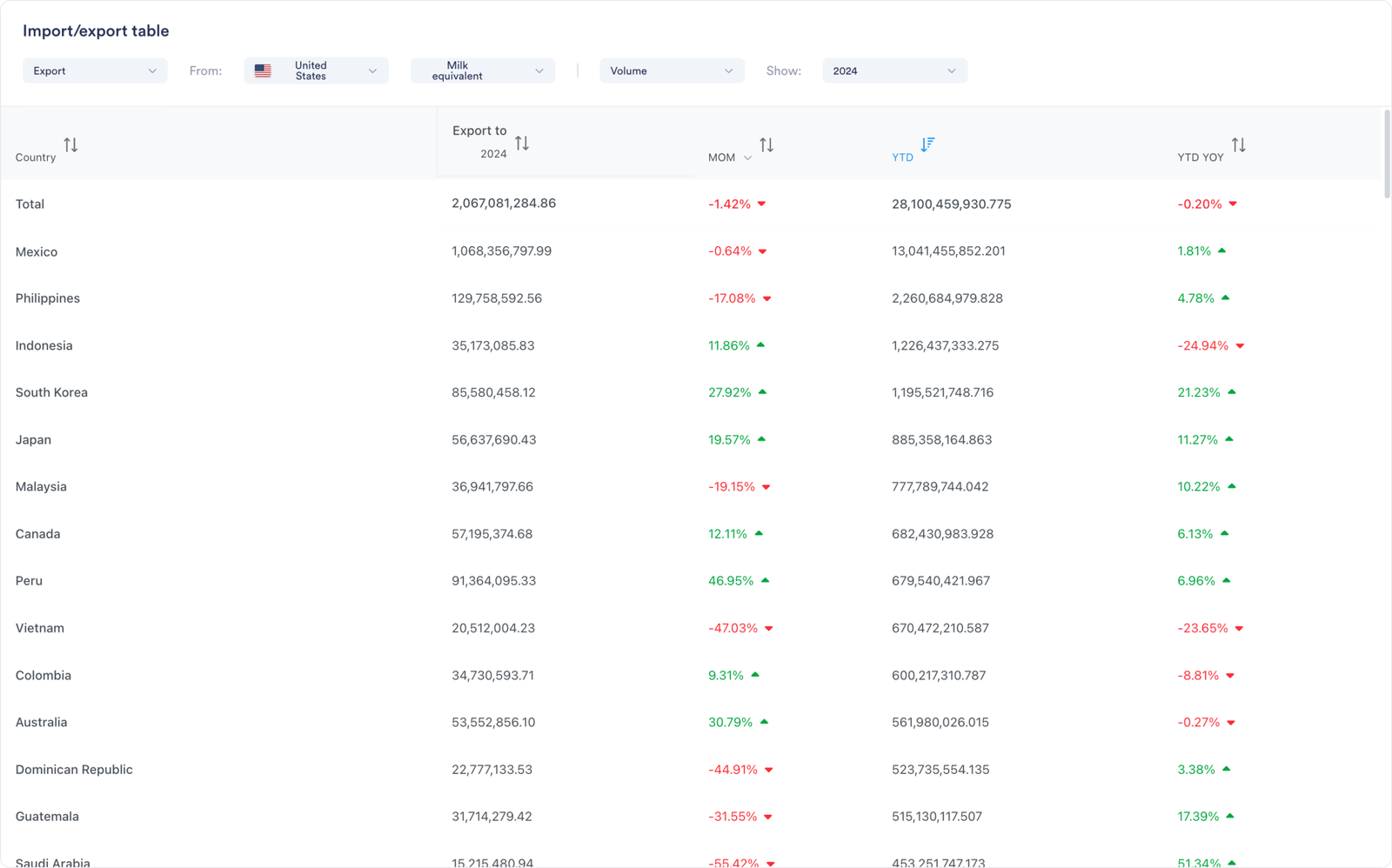
Task: Click the United States flag icon
Action: click(x=263, y=71)
